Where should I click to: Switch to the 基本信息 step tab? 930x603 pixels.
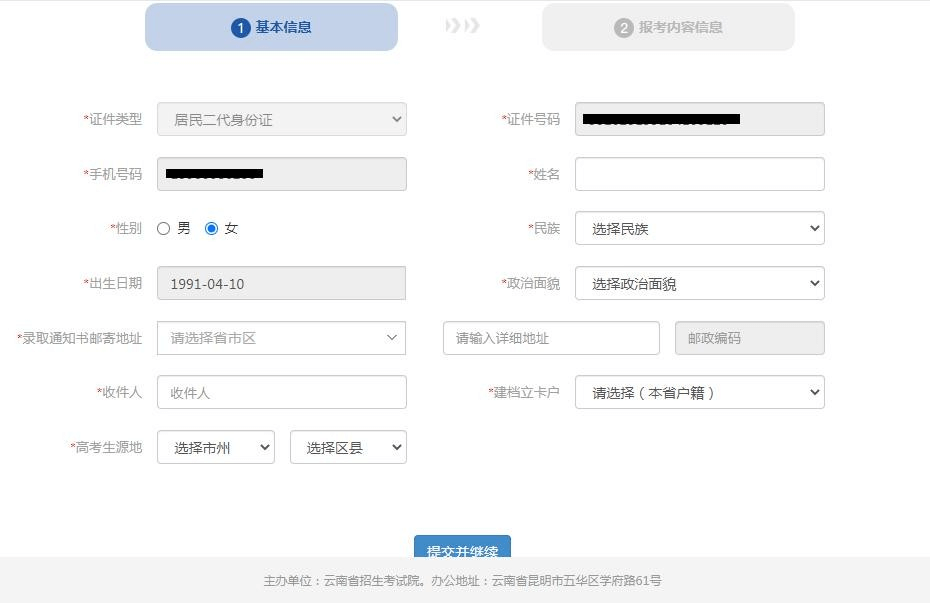click(x=271, y=27)
